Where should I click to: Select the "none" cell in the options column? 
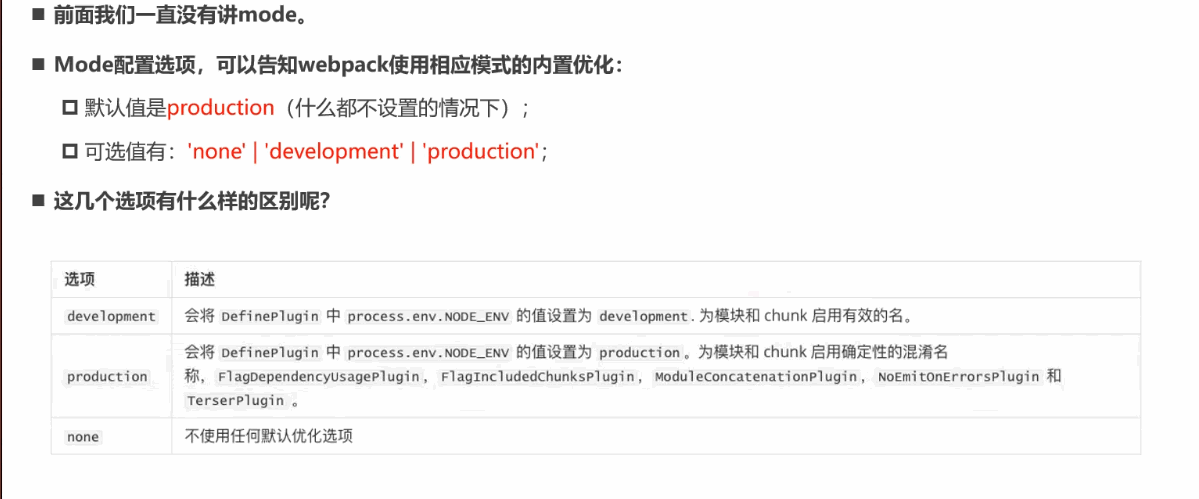tap(83, 437)
